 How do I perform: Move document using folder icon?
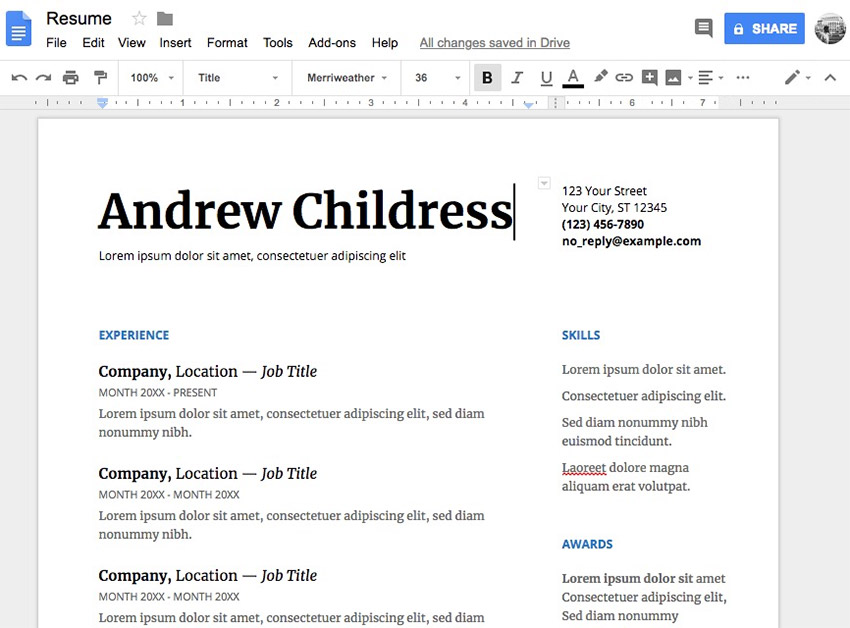(x=165, y=19)
